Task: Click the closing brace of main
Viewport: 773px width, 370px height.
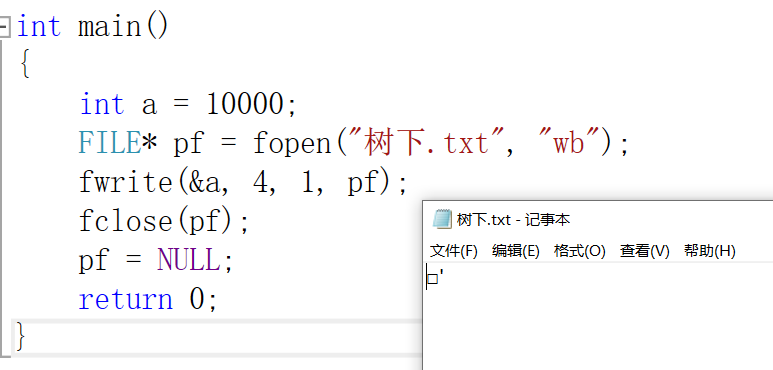Action: coord(20,337)
